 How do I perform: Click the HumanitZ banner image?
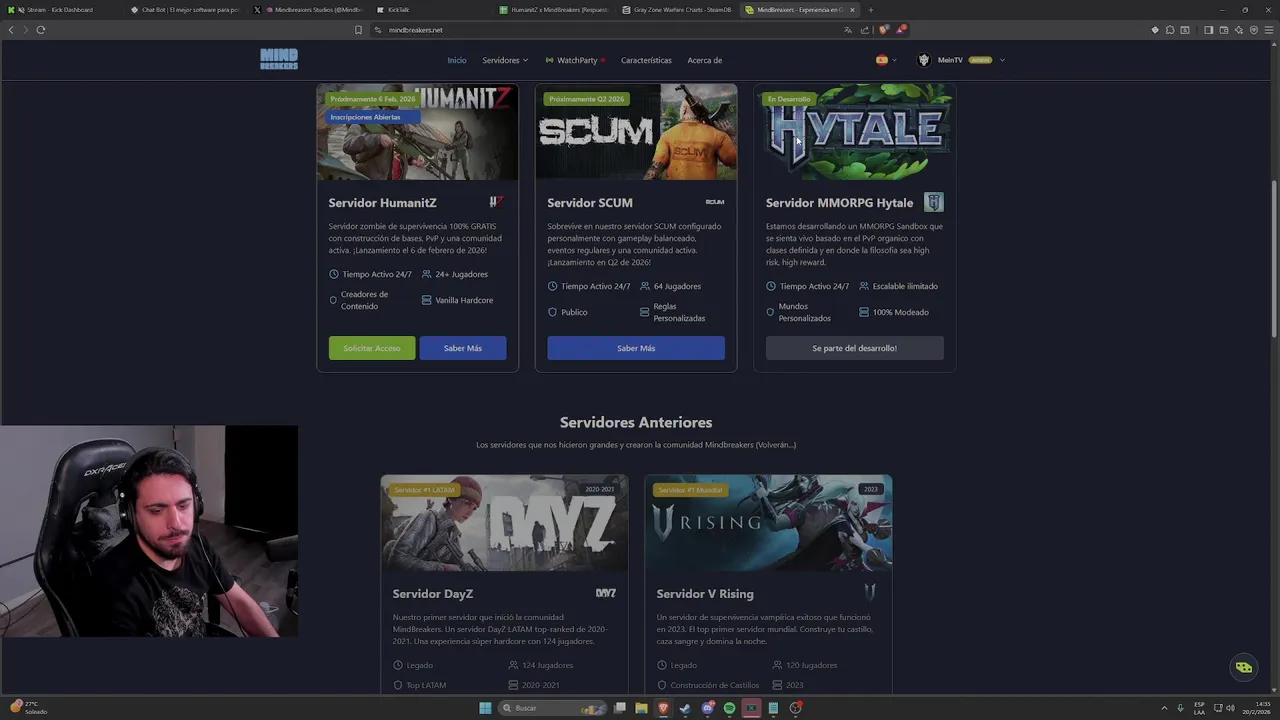pos(418,132)
